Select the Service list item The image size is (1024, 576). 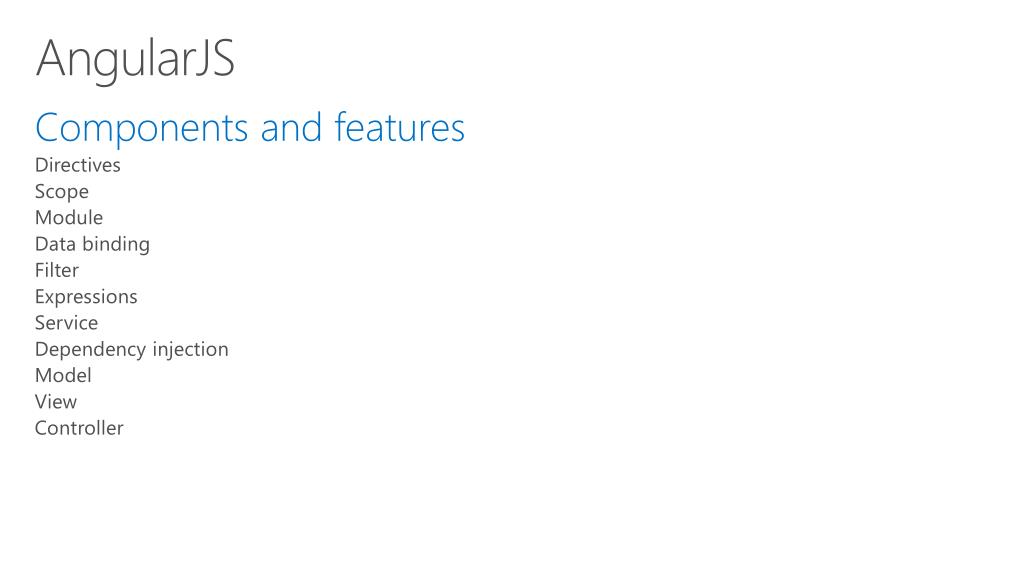tap(67, 323)
